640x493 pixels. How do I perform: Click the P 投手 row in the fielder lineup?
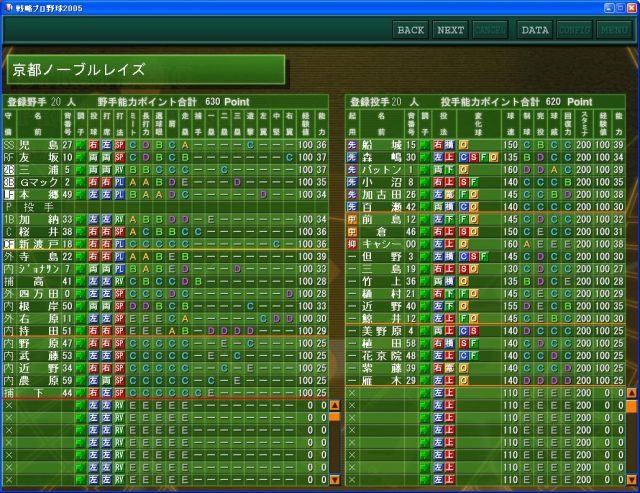point(165,207)
